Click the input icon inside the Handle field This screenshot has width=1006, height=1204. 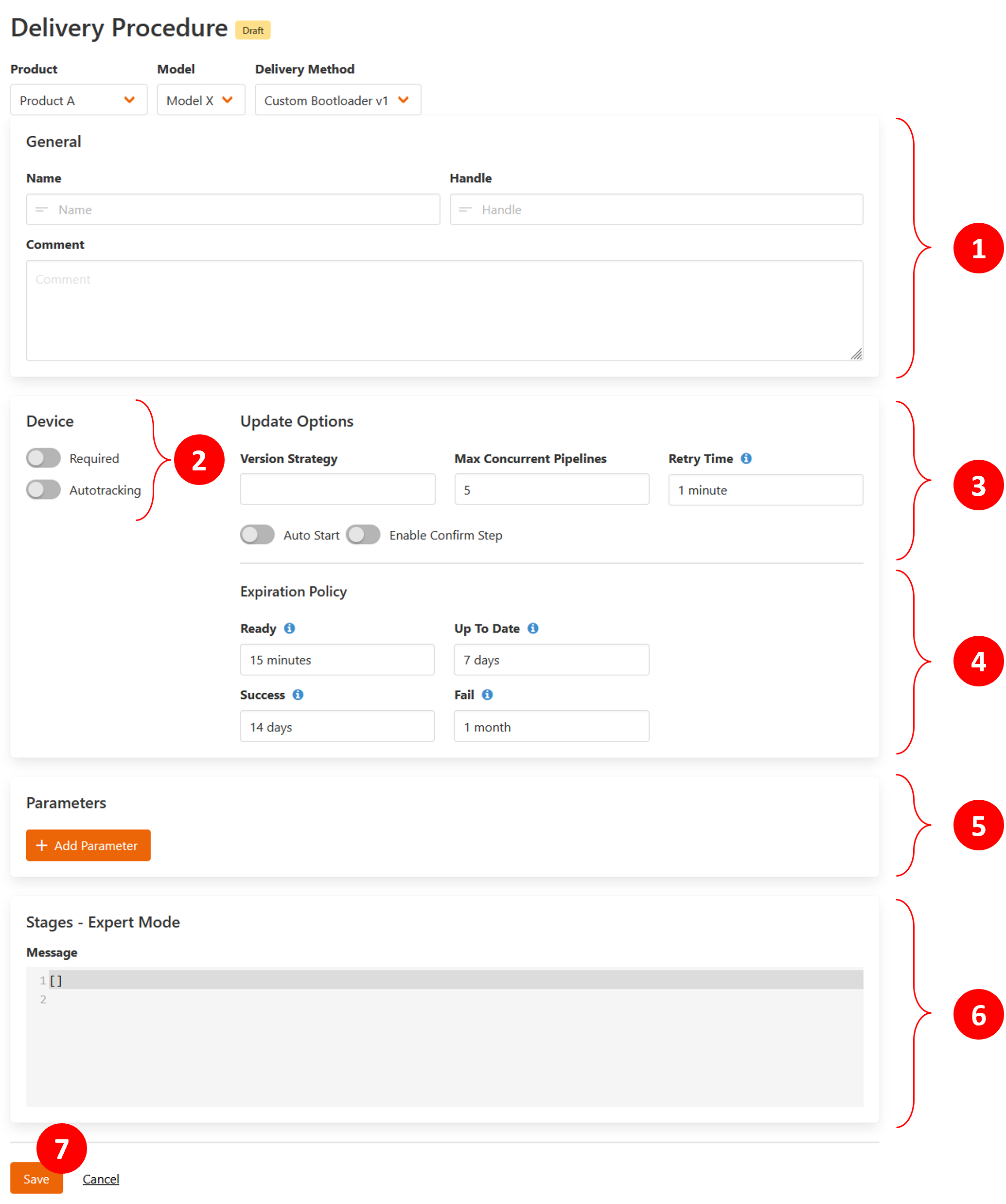(465, 209)
